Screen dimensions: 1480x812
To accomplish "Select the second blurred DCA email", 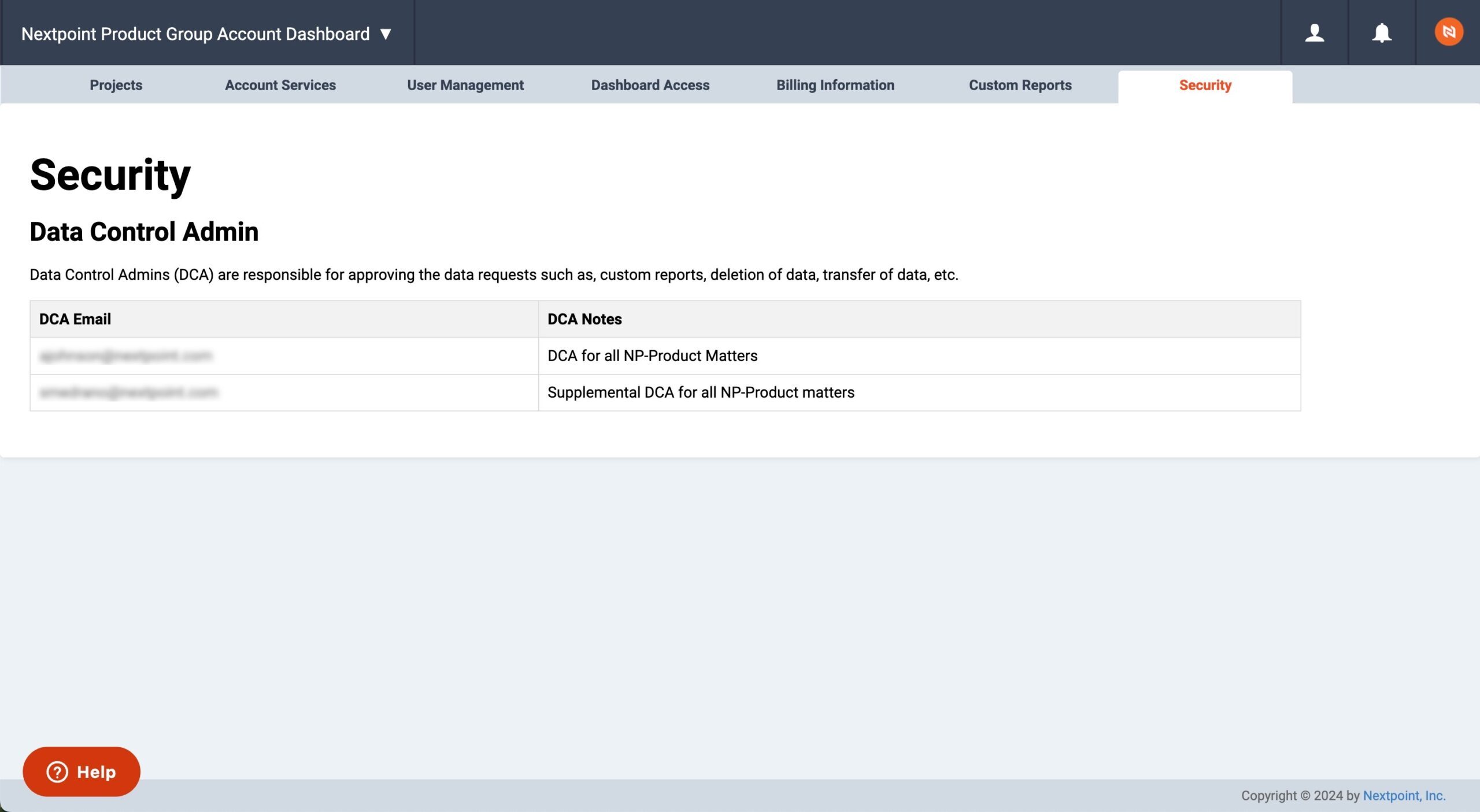I will click(x=128, y=392).
